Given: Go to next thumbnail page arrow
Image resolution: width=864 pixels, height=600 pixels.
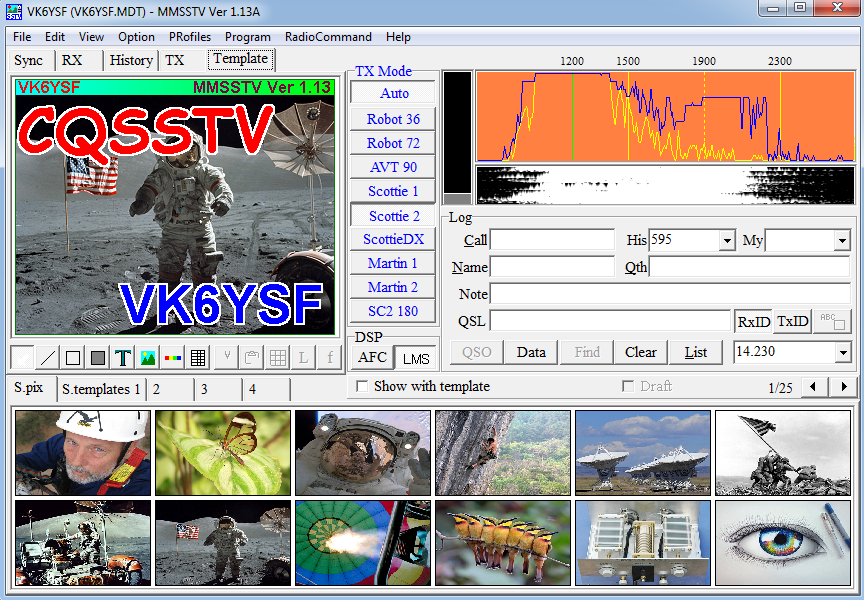Looking at the screenshot, I should coord(844,387).
